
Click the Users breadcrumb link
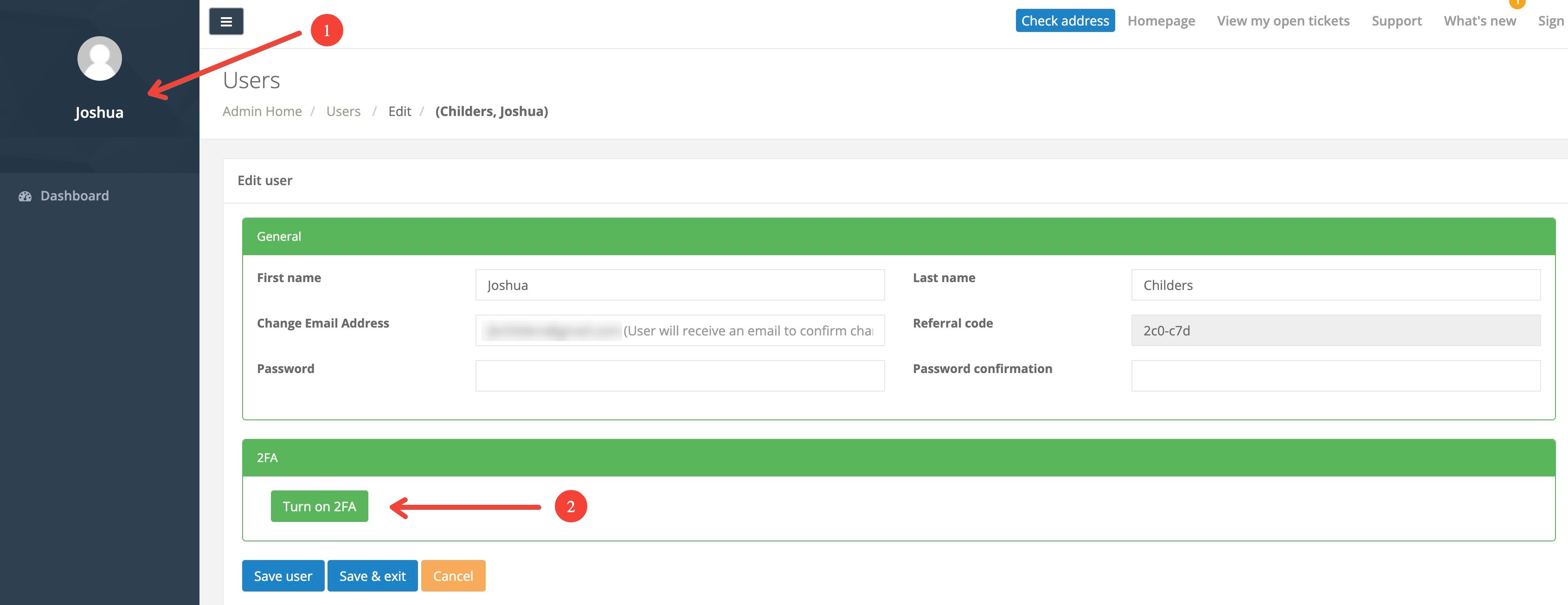tap(343, 111)
